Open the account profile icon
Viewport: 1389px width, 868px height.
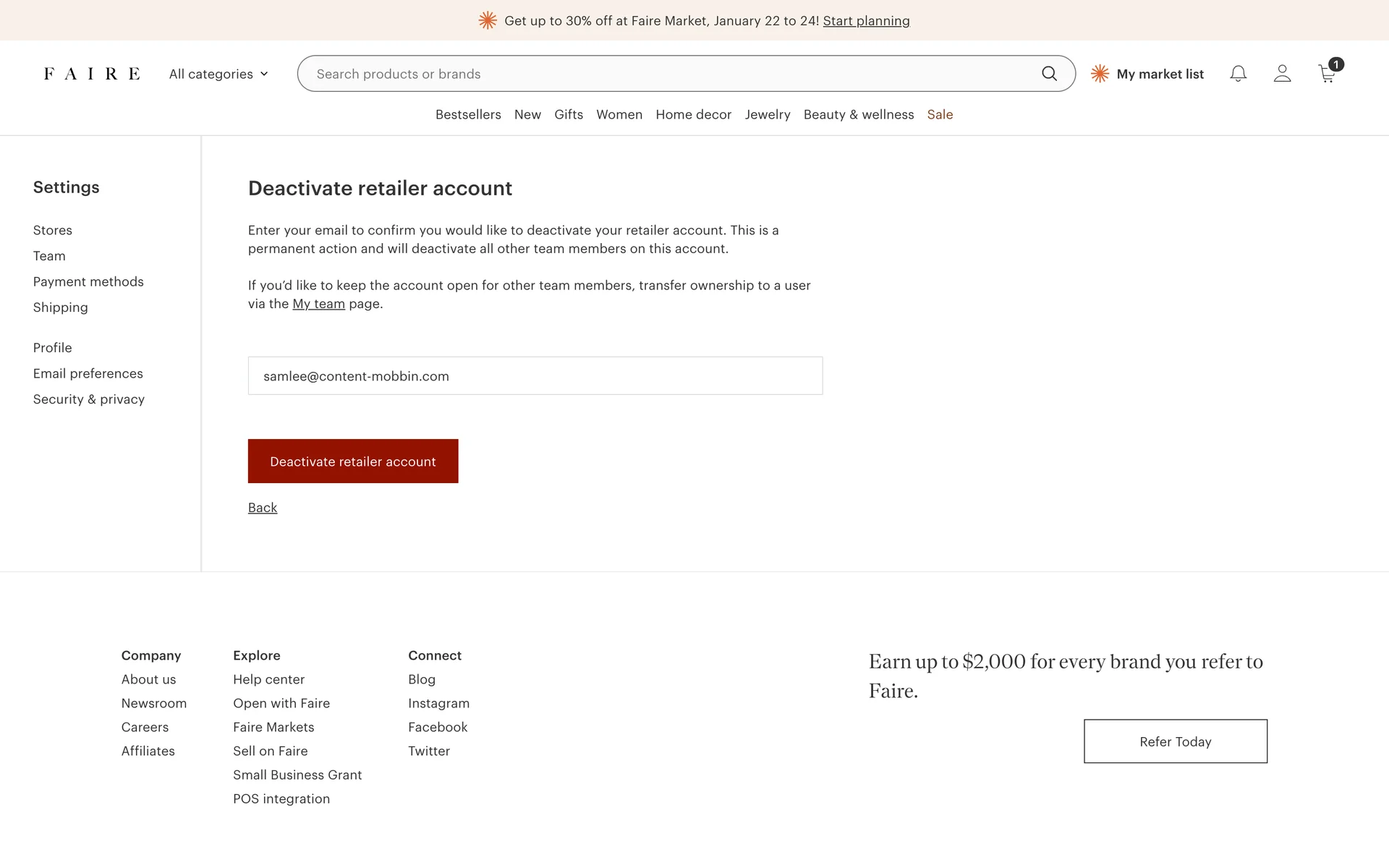tap(1282, 74)
